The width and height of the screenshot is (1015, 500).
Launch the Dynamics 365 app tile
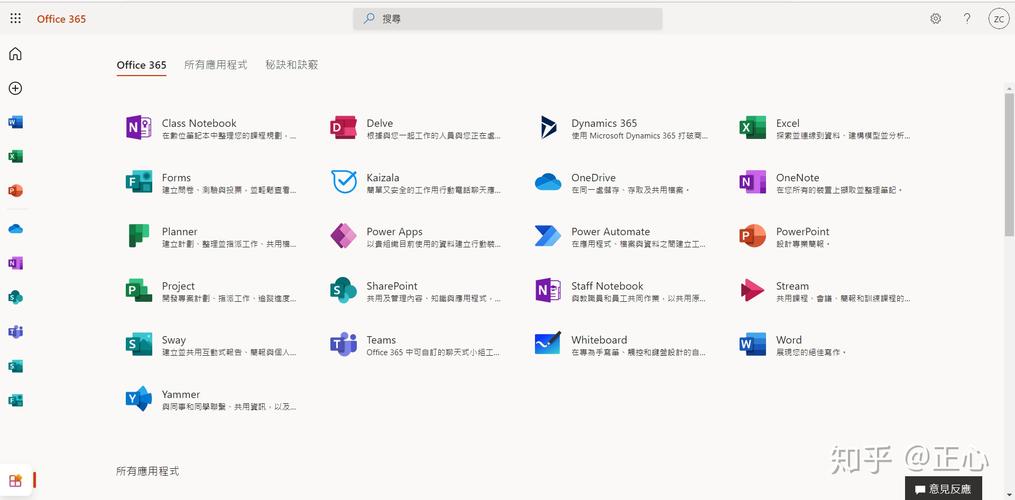[621, 128]
